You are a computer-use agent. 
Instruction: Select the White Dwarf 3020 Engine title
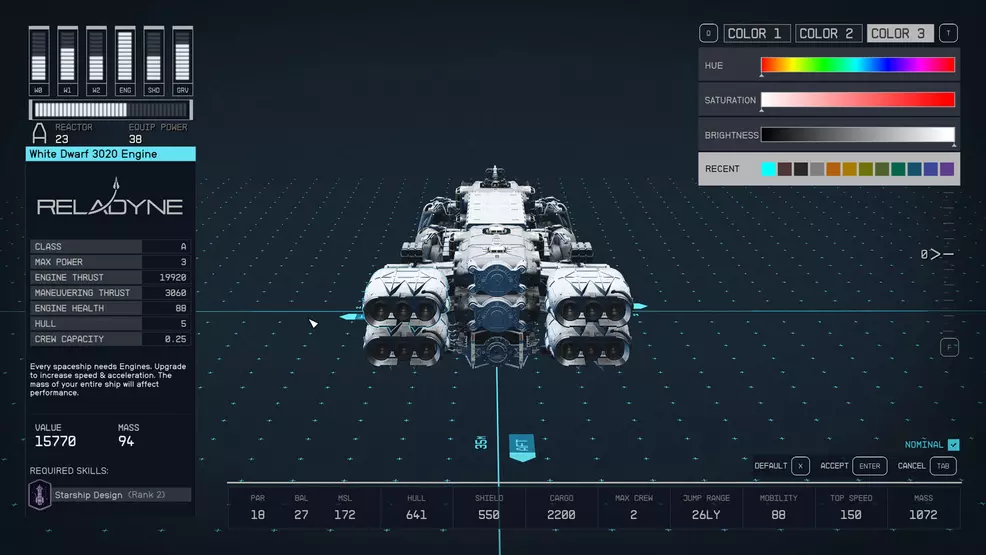coord(111,154)
